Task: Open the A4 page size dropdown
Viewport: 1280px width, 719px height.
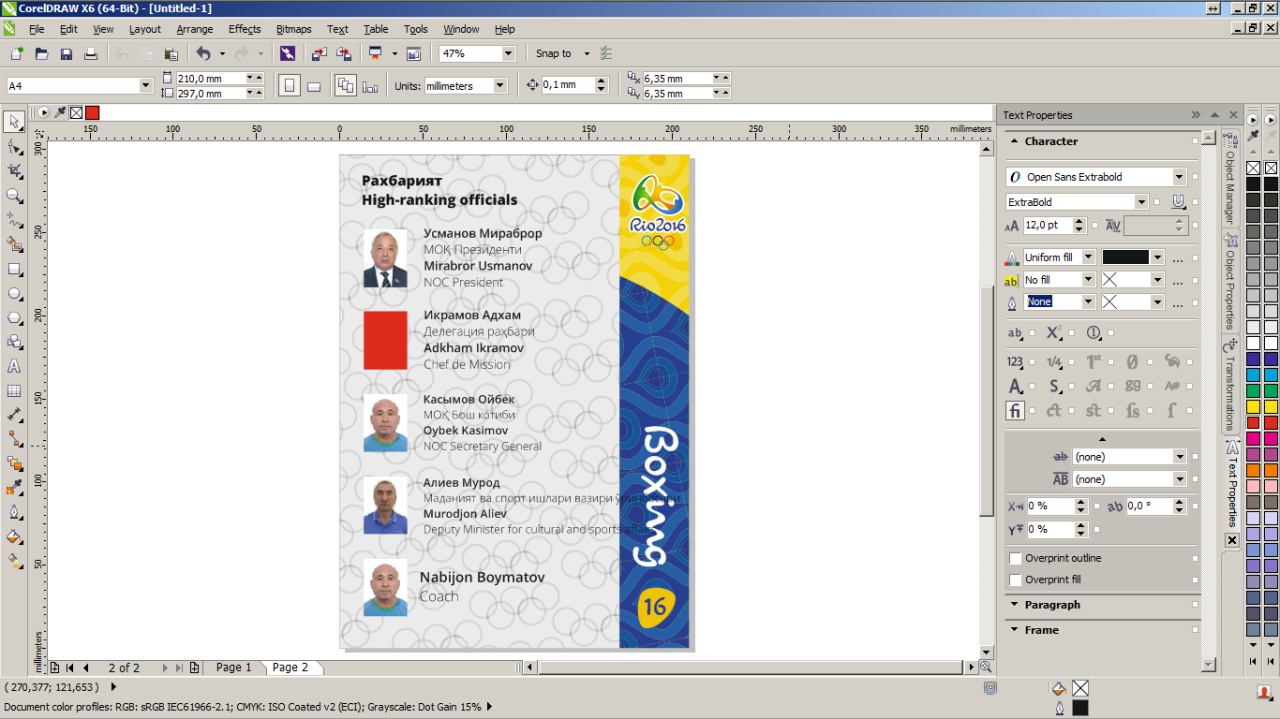Action: (145, 86)
